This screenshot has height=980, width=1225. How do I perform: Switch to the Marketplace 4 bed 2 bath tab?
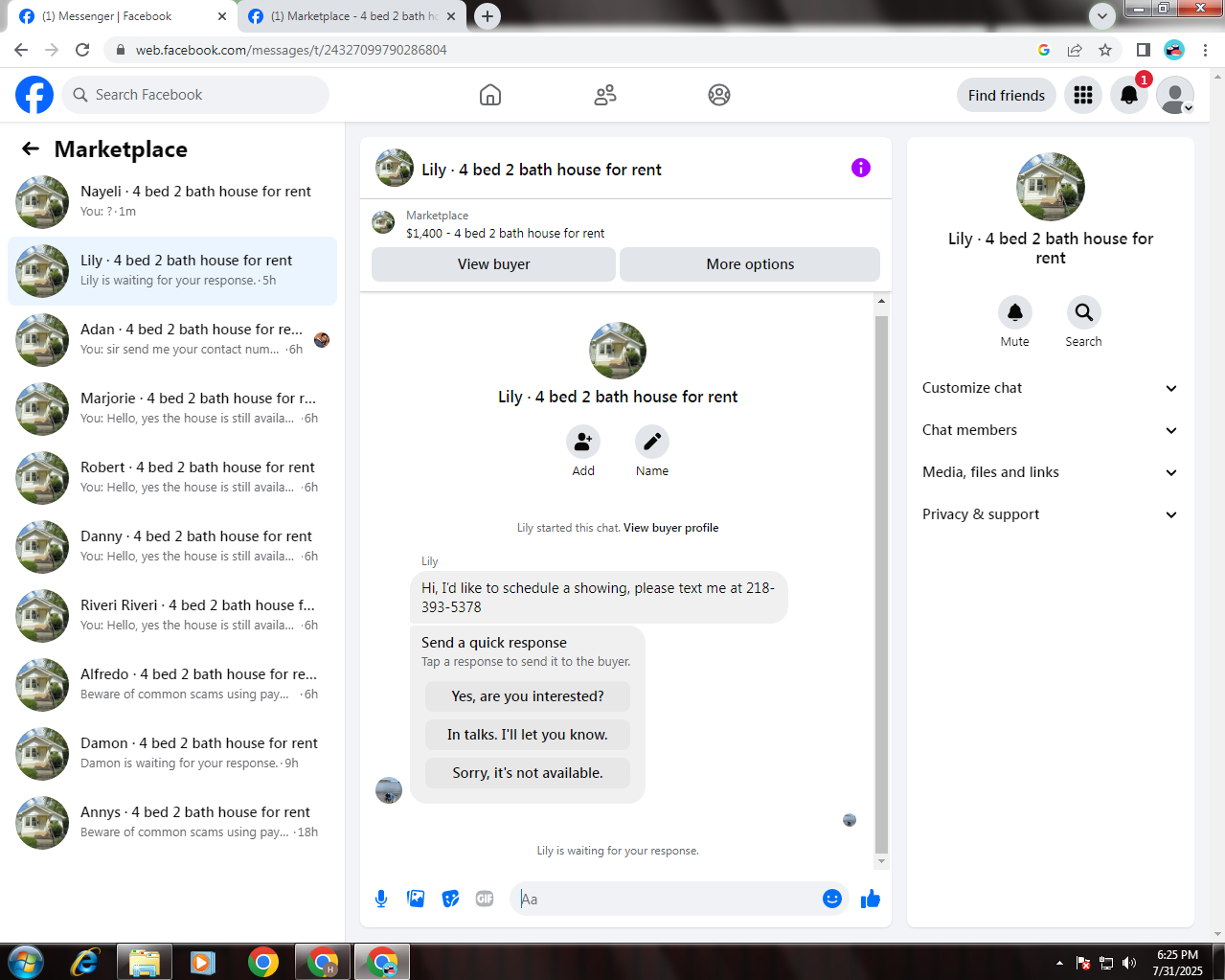(x=353, y=16)
